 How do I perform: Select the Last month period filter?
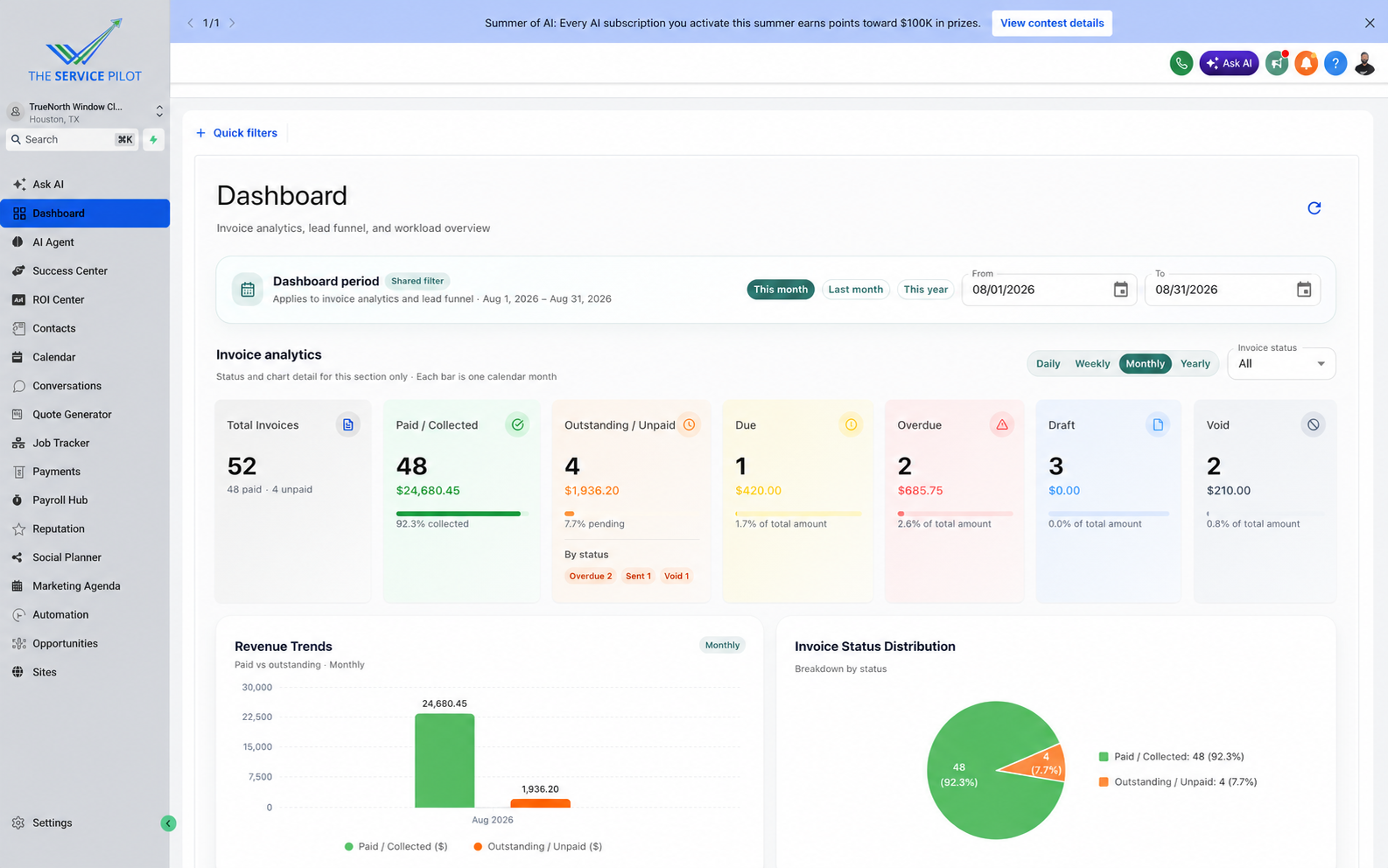click(x=855, y=290)
